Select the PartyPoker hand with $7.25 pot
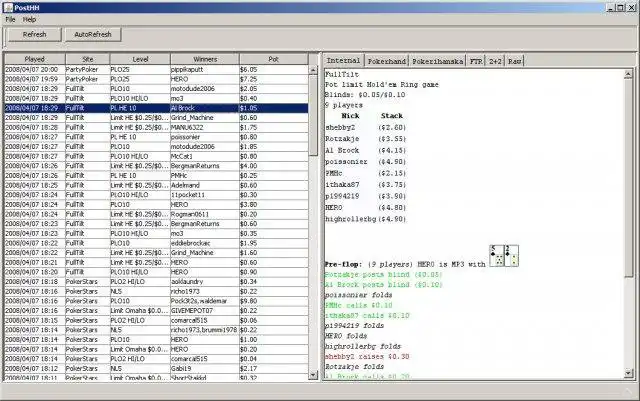Screen dimensions: 640x401 pyautogui.click(x=156, y=79)
